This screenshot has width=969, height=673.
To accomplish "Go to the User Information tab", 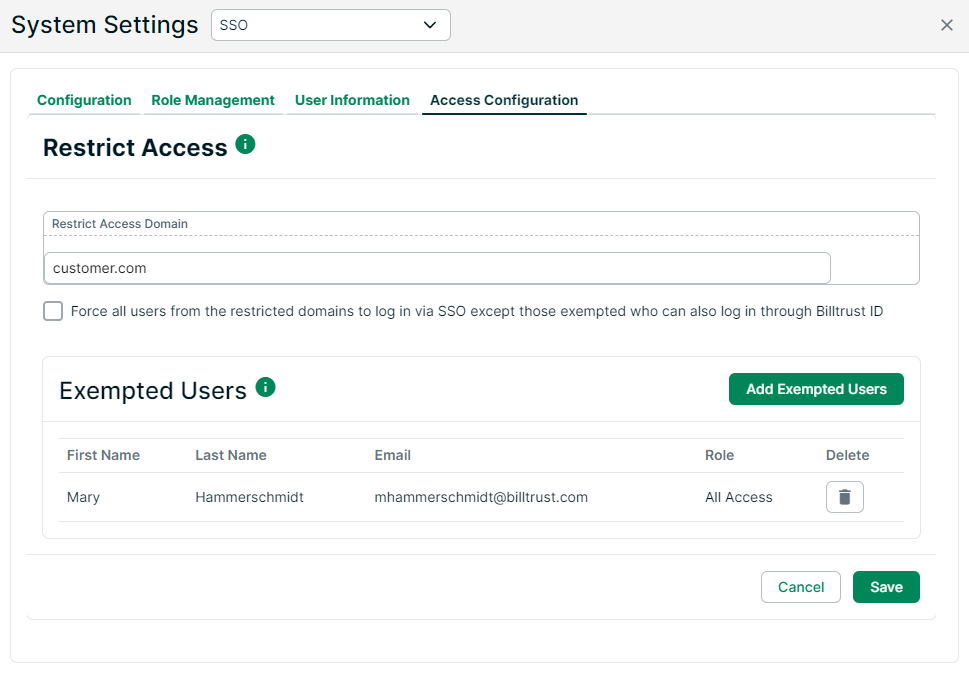I will point(352,100).
